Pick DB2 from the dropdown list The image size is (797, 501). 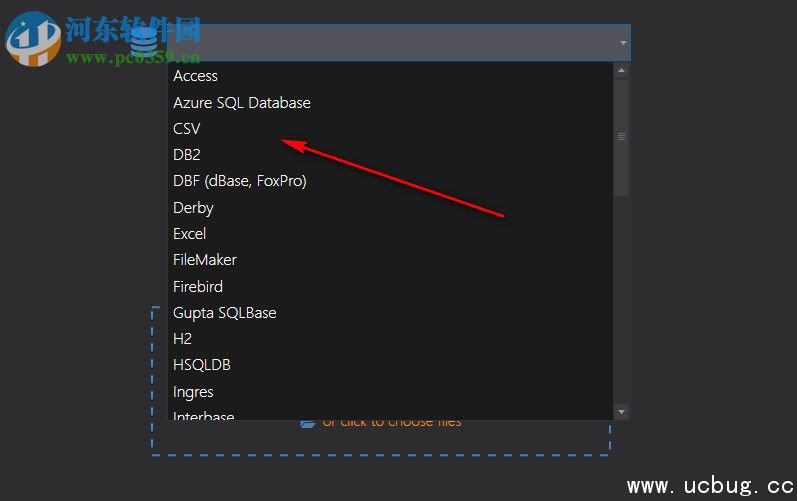pyautogui.click(x=187, y=155)
